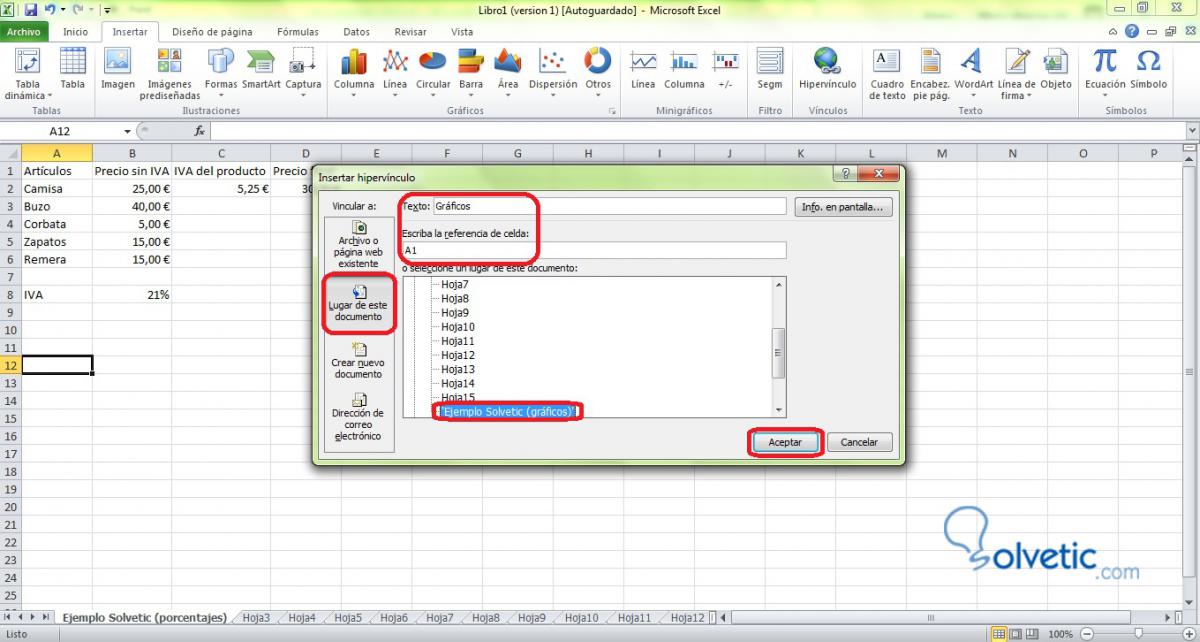Insert a SmartArt graphic
Image resolution: width=1200 pixels, height=642 pixels.
pos(261,69)
